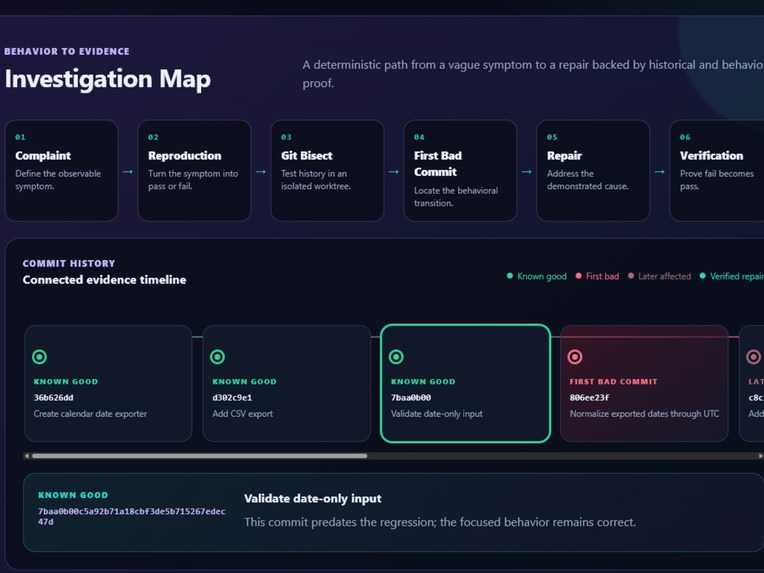The width and height of the screenshot is (764, 573).
Task: Click the First bad legend dot
Action: tap(578, 276)
